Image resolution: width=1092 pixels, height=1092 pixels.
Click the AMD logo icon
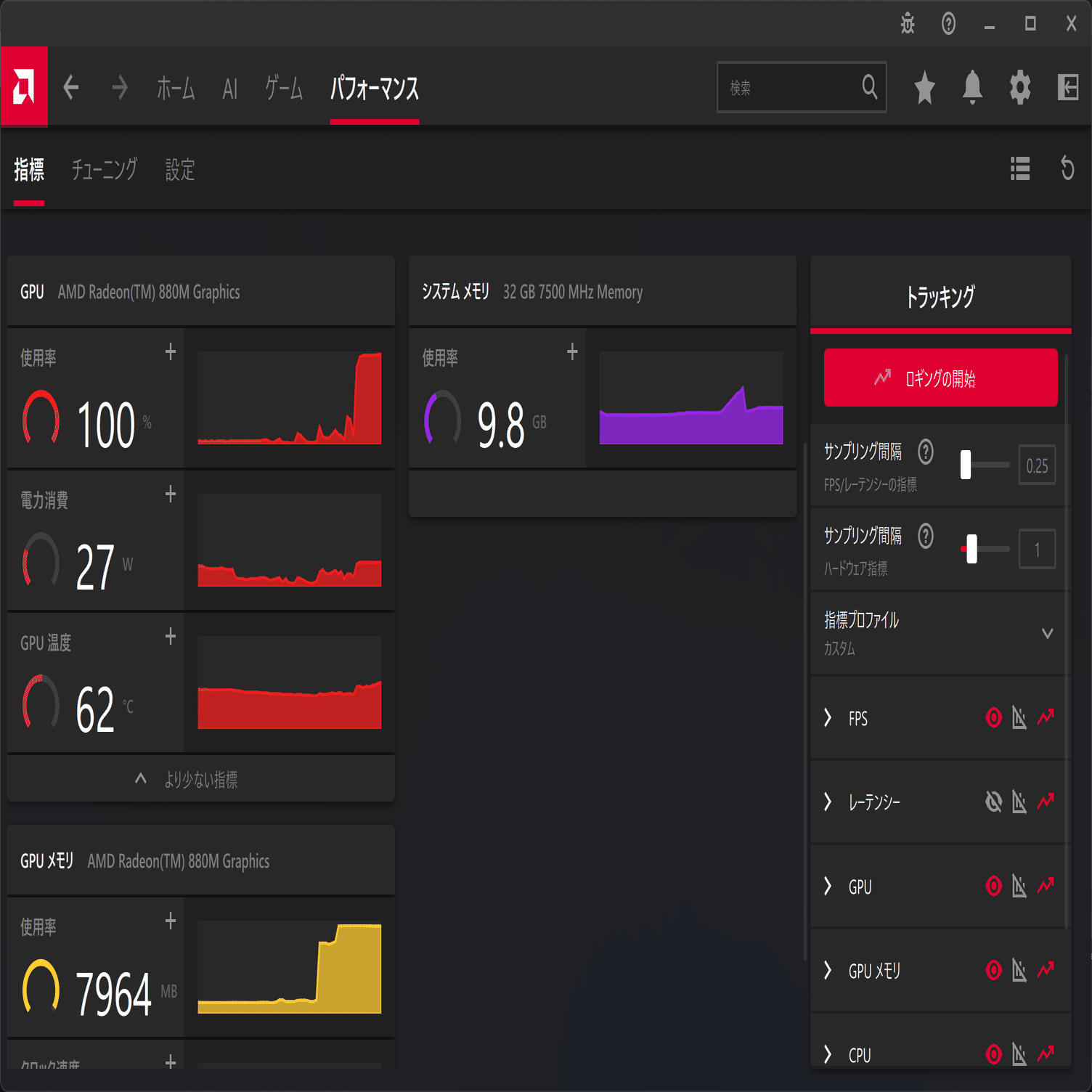[x=24, y=87]
